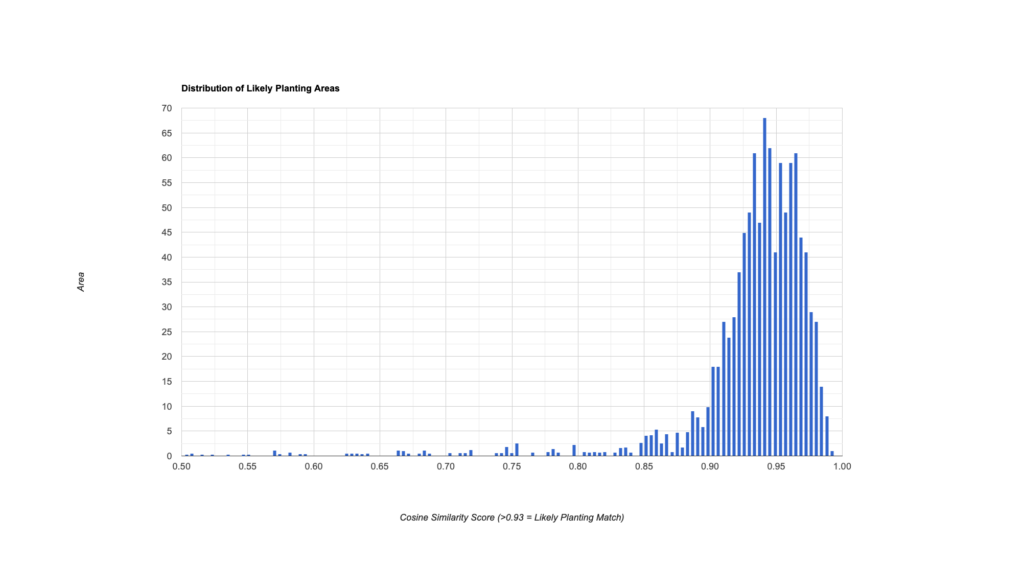The width and height of the screenshot is (1024, 564).
Task: Click the 0.90 x-axis tick label
Action: tap(709, 466)
